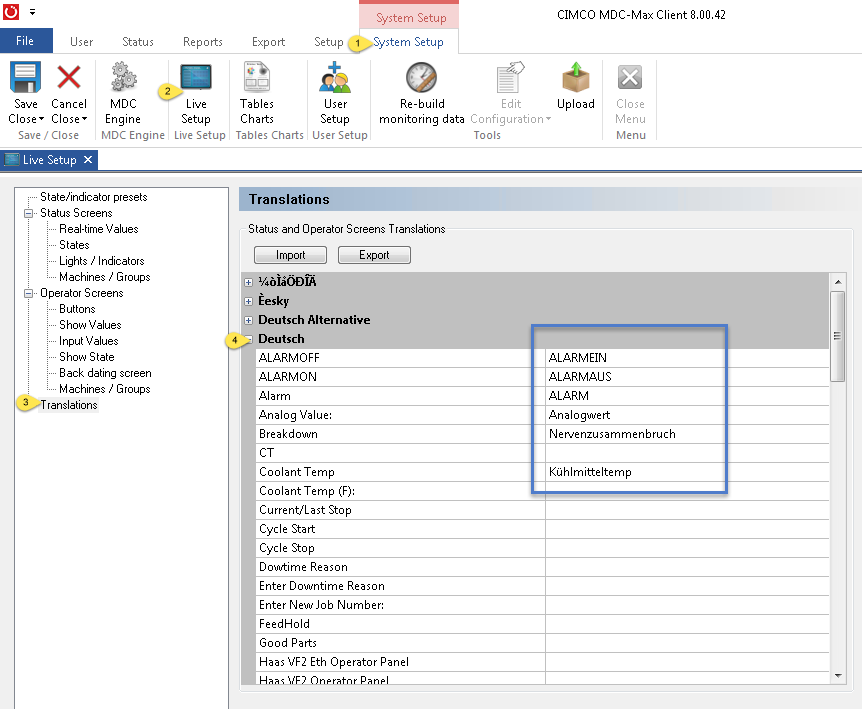Viewport: 862px width, 709px height.
Task: Switch to the Reports ribbon tab
Action: click(202, 42)
